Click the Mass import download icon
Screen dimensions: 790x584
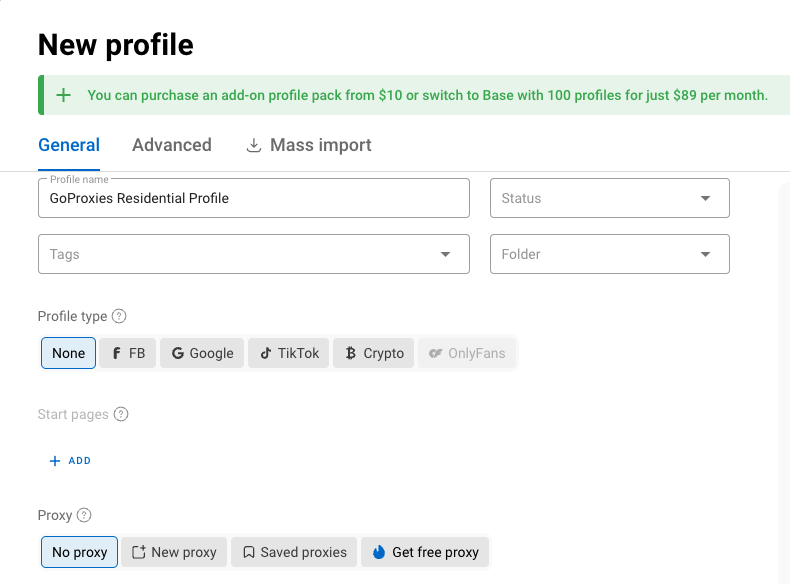[x=254, y=145]
